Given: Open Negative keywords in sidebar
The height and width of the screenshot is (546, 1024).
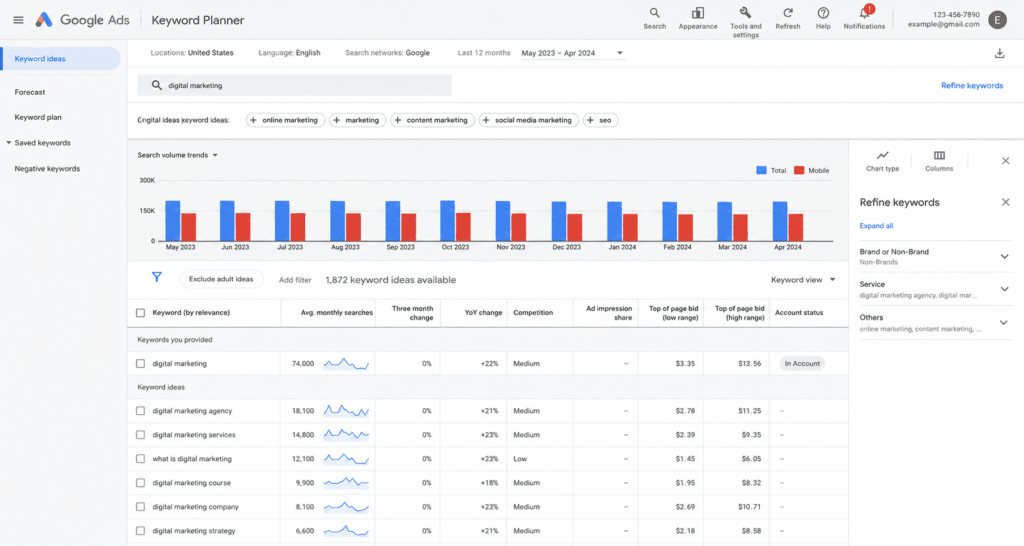Looking at the screenshot, I should (x=47, y=169).
